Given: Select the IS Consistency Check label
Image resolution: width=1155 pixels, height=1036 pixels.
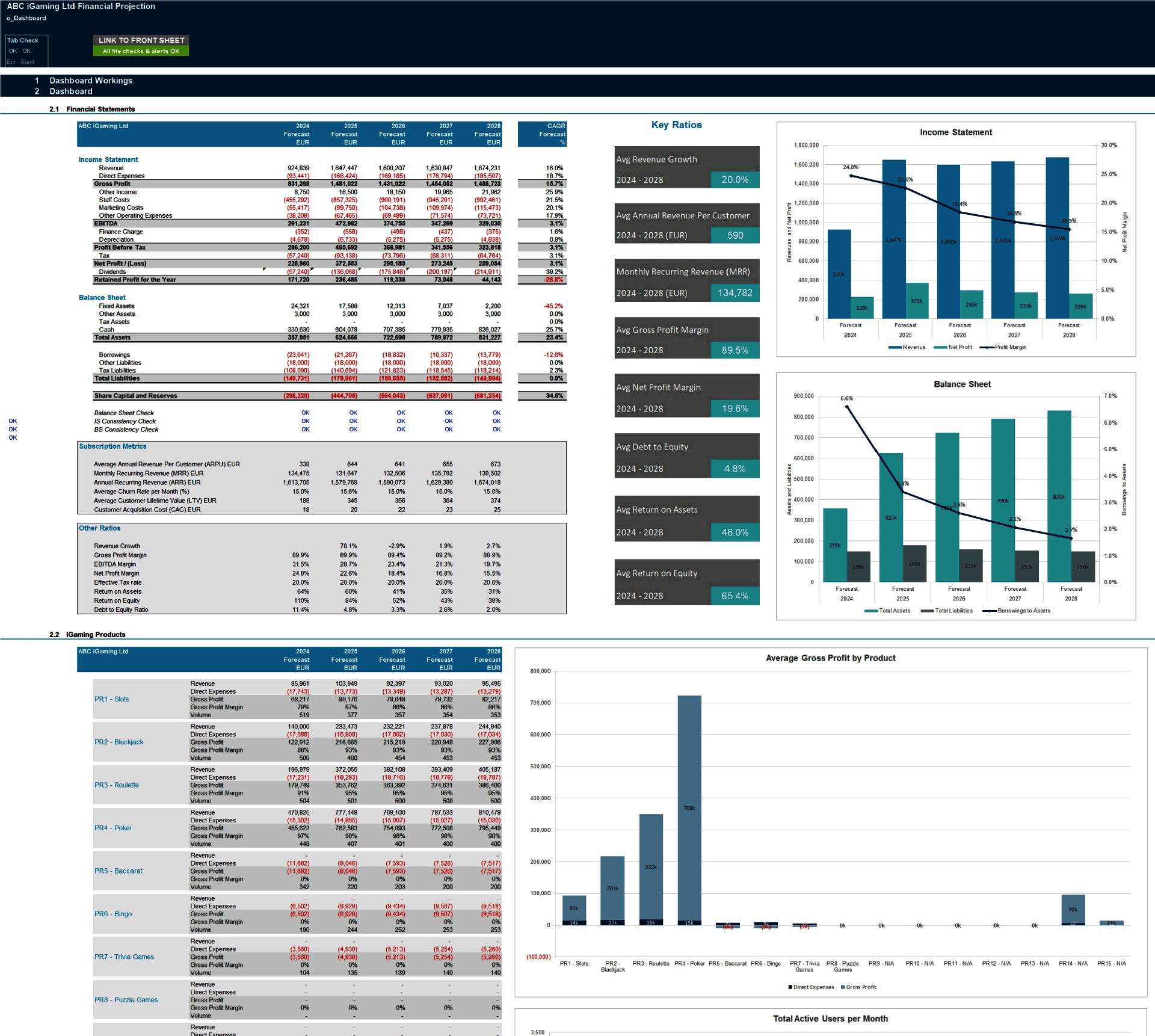Looking at the screenshot, I should click(x=125, y=422).
